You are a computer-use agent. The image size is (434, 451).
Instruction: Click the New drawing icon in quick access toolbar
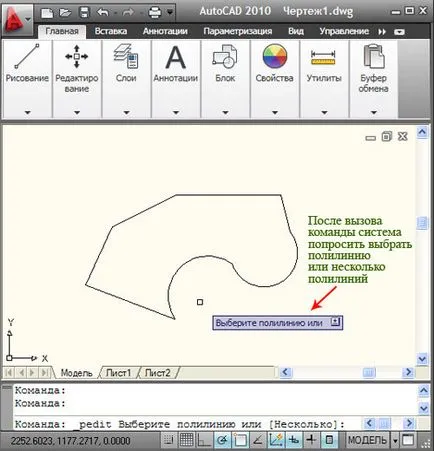(x=47, y=13)
